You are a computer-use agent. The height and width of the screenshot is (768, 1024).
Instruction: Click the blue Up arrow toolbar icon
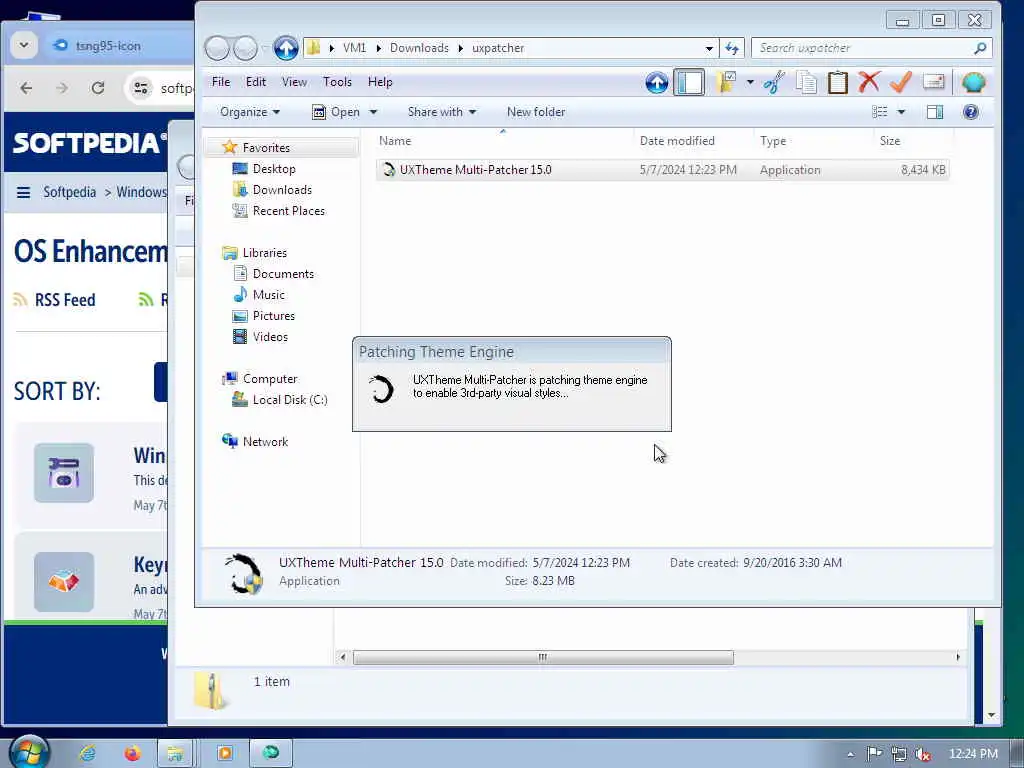tap(657, 83)
